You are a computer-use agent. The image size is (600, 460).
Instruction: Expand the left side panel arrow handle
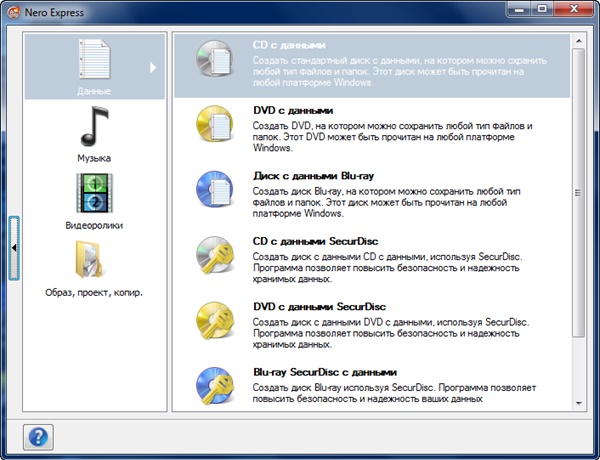pos(14,246)
